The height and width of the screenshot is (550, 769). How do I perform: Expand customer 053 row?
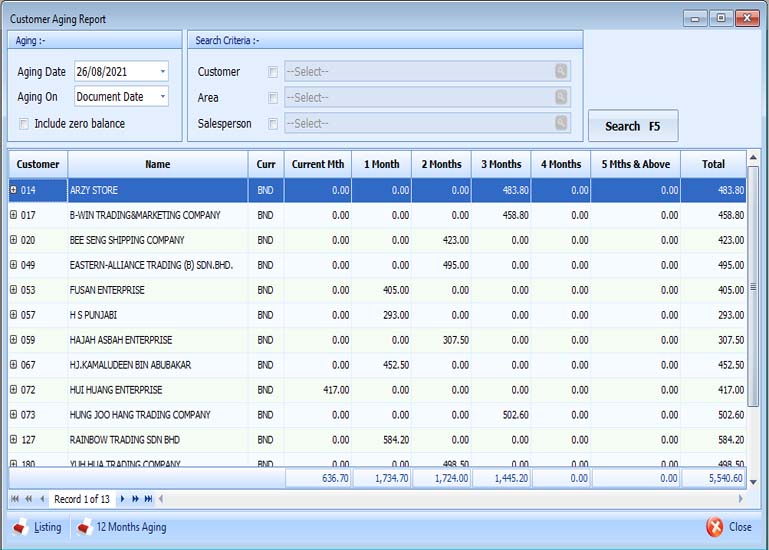(x=14, y=289)
